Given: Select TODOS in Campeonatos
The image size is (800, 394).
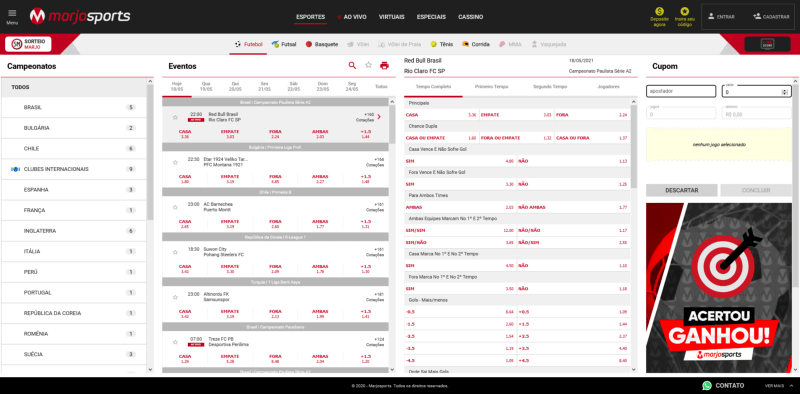Looking at the screenshot, I should click(x=74, y=87).
